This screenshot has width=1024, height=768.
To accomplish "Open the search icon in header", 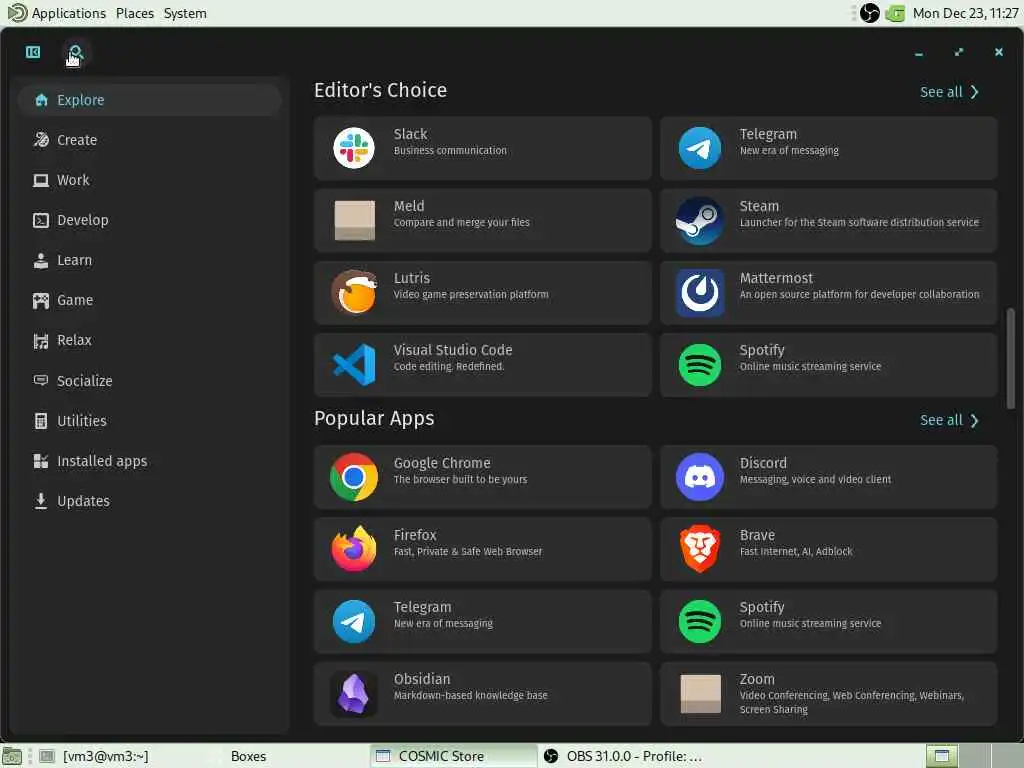I will click(76, 52).
